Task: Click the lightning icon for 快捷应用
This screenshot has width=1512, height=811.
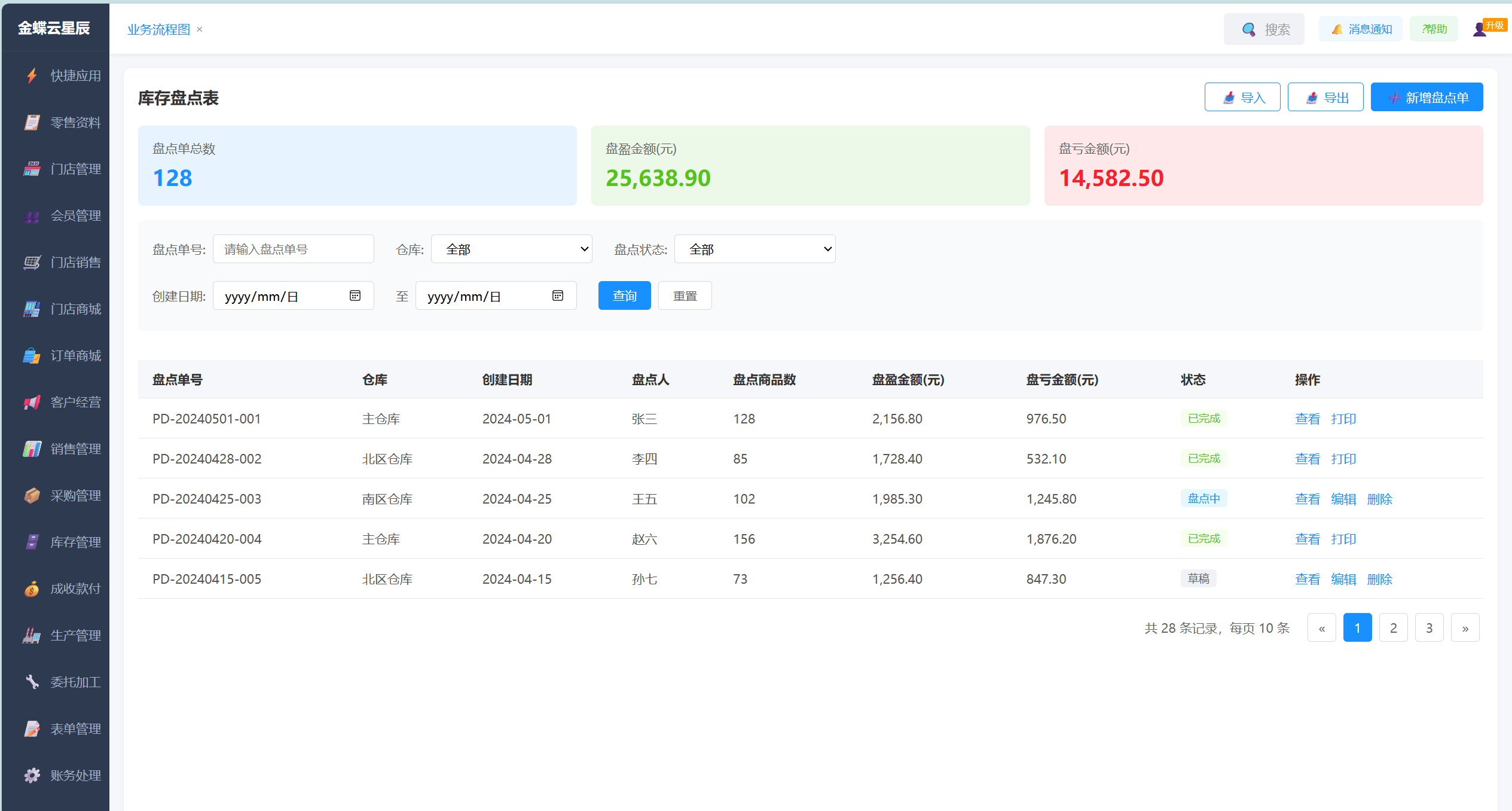Action: click(32, 76)
